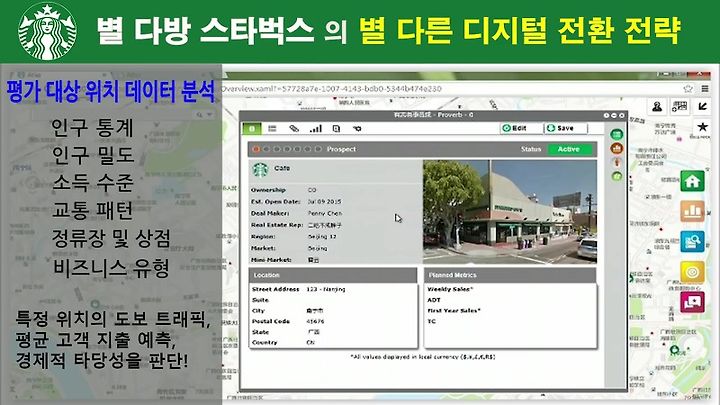Image resolution: width=720 pixels, height=405 pixels.
Task: Click the local currency footnote text
Action: [423, 356]
